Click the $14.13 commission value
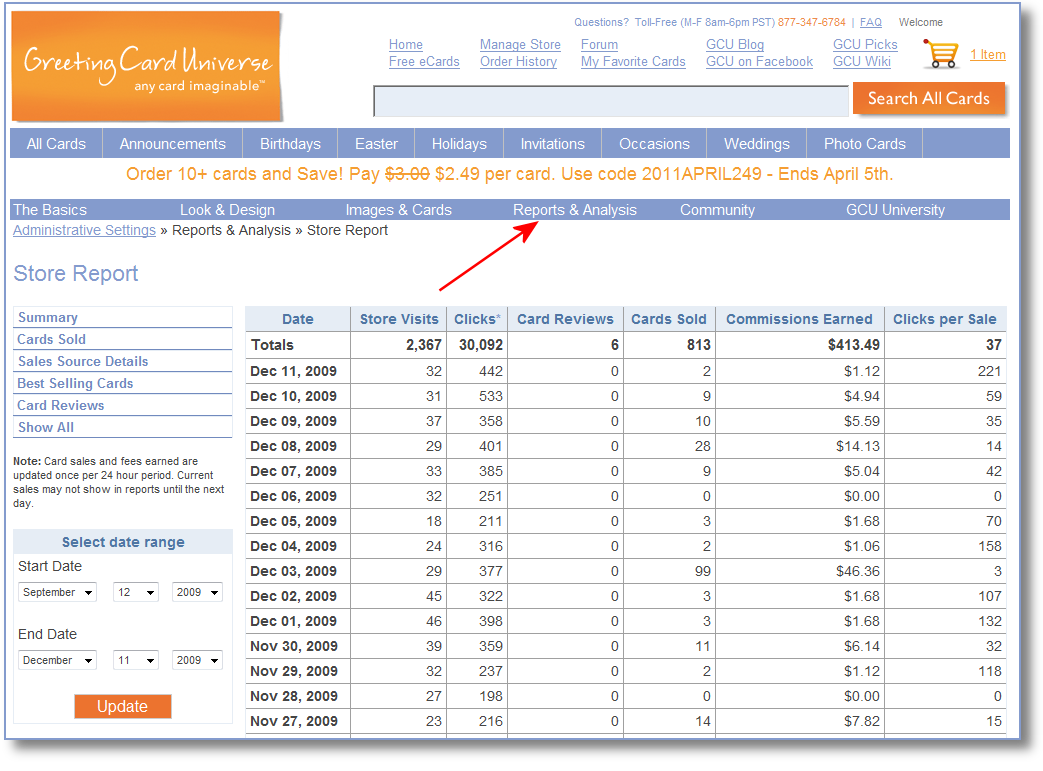The image size is (1043, 771). (857, 446)
